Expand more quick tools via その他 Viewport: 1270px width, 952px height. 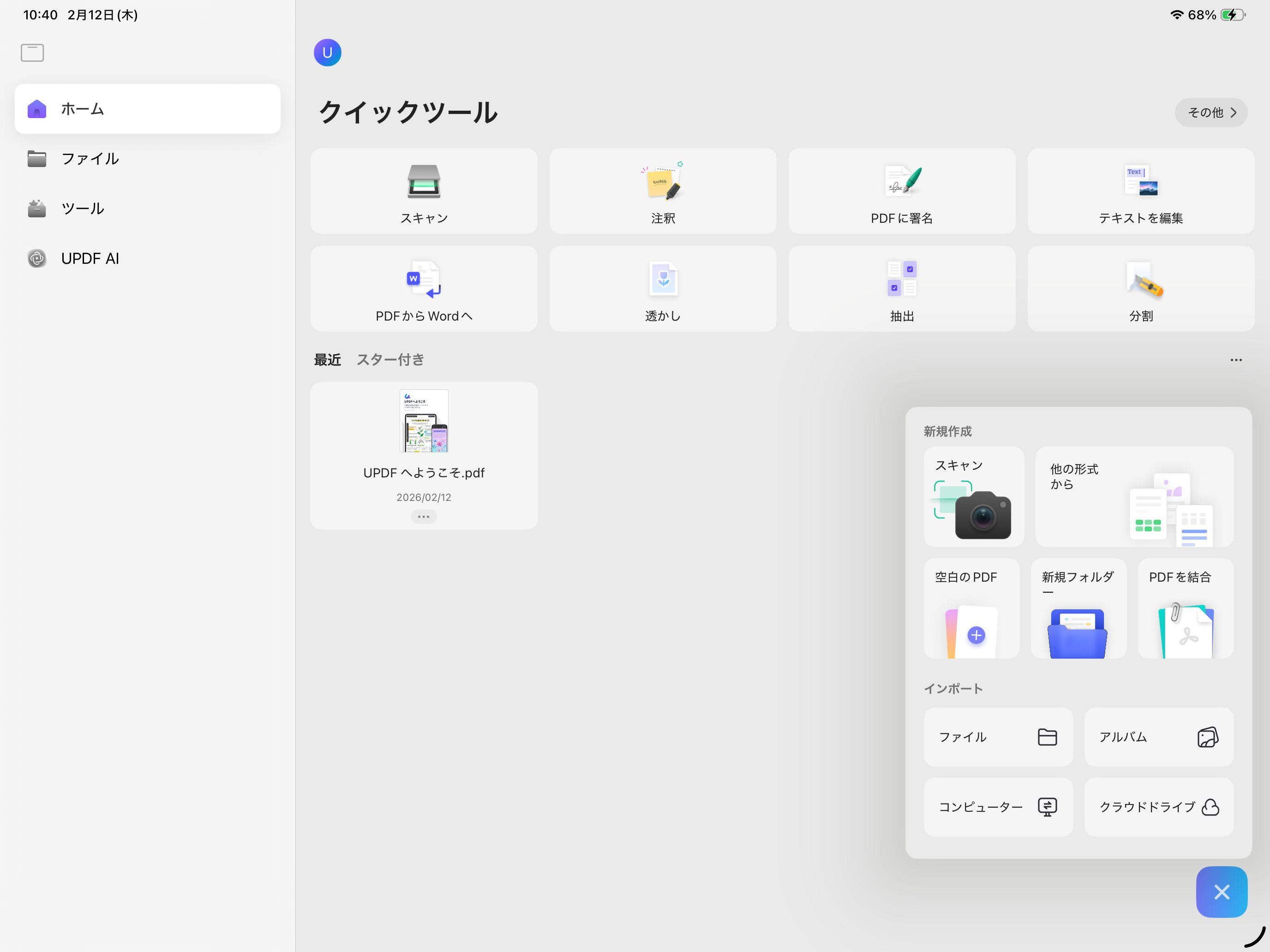tap(1210, 113)
